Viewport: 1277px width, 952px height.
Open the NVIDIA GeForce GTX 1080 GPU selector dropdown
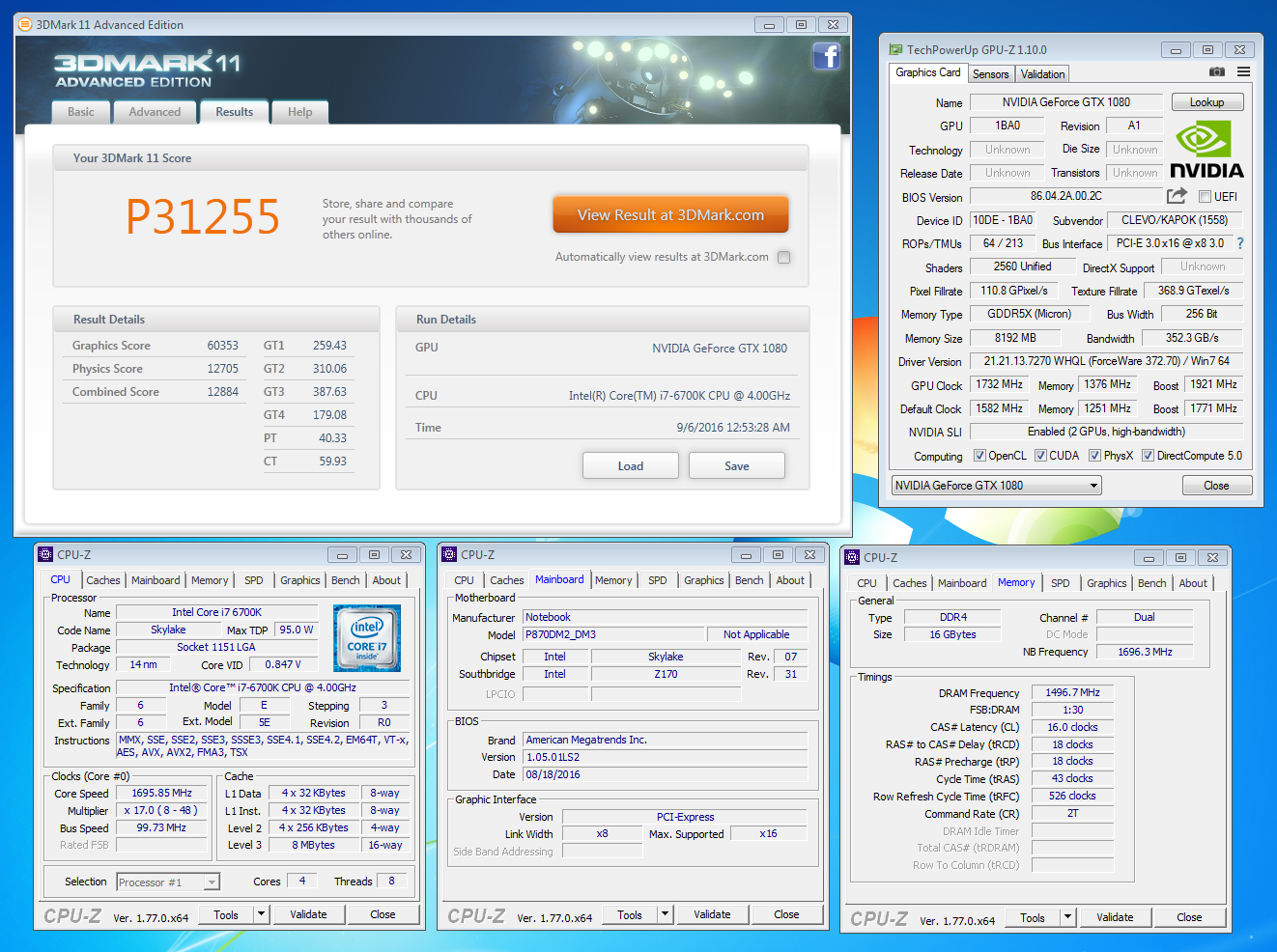click(997, 486)
